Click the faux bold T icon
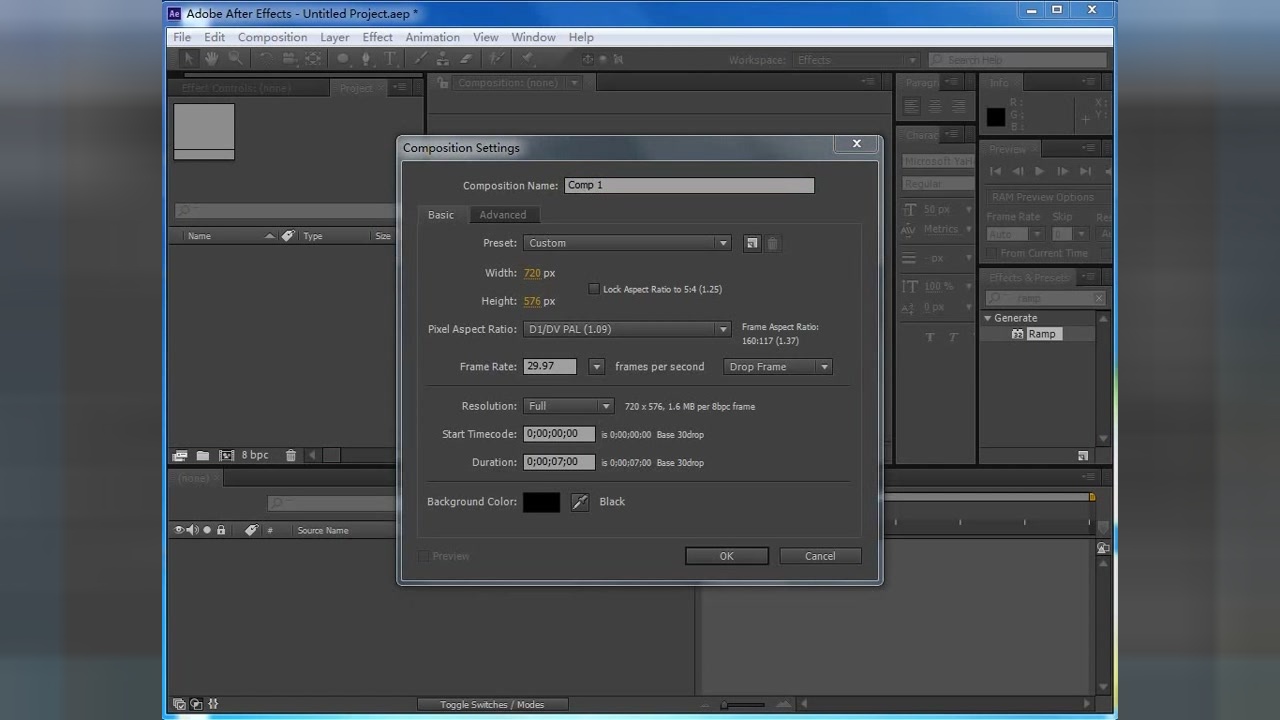 point(930,337)
